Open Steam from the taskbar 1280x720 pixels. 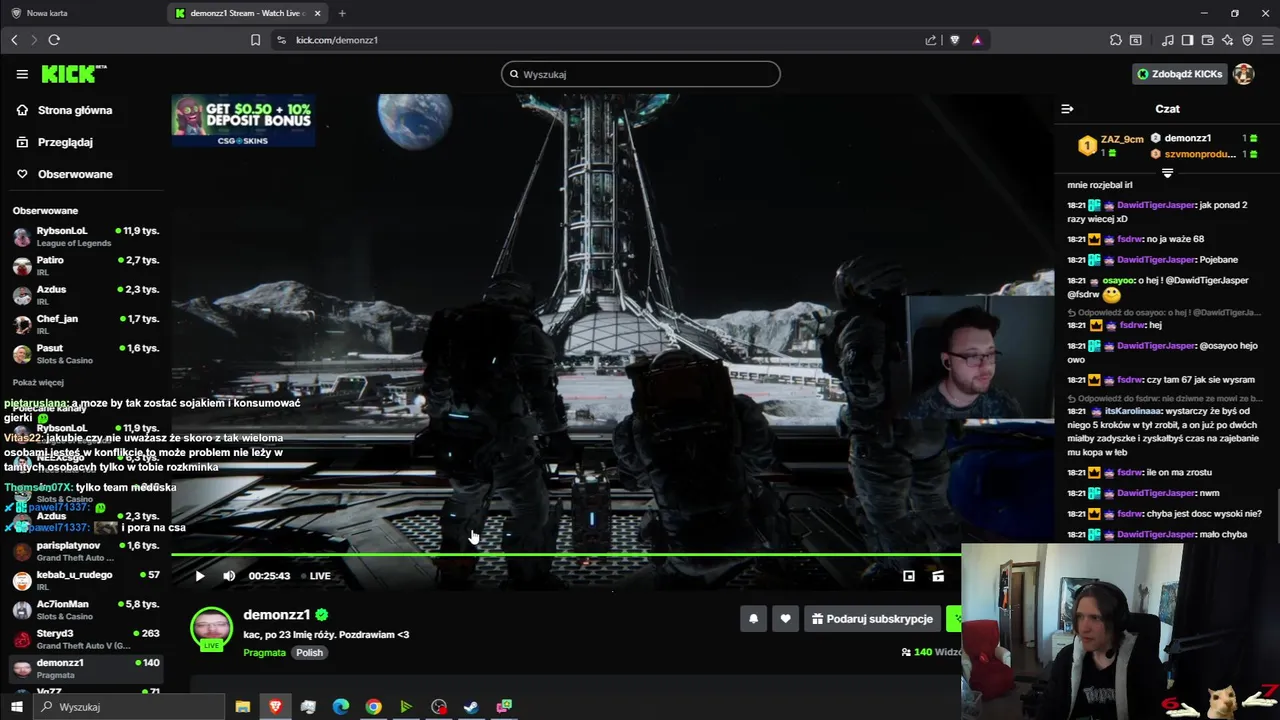point(471,707)
